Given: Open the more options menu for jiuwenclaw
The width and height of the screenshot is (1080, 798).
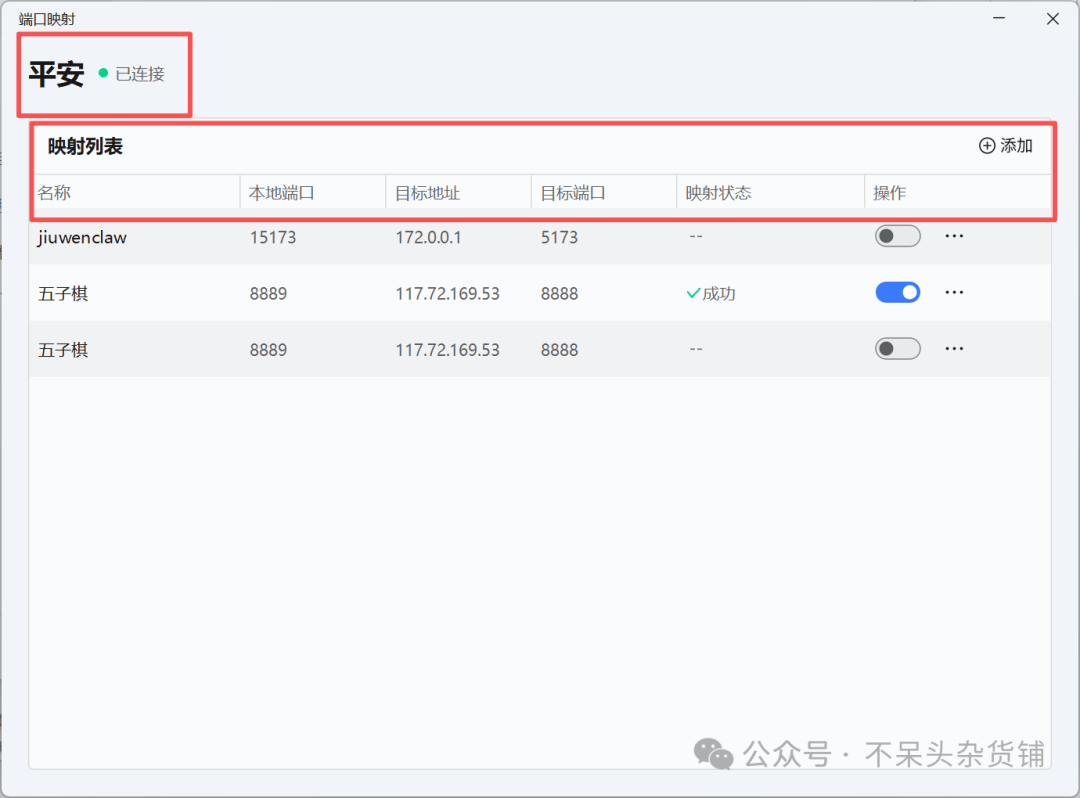Looking at the screenshot, I should (x=954, y=236).
